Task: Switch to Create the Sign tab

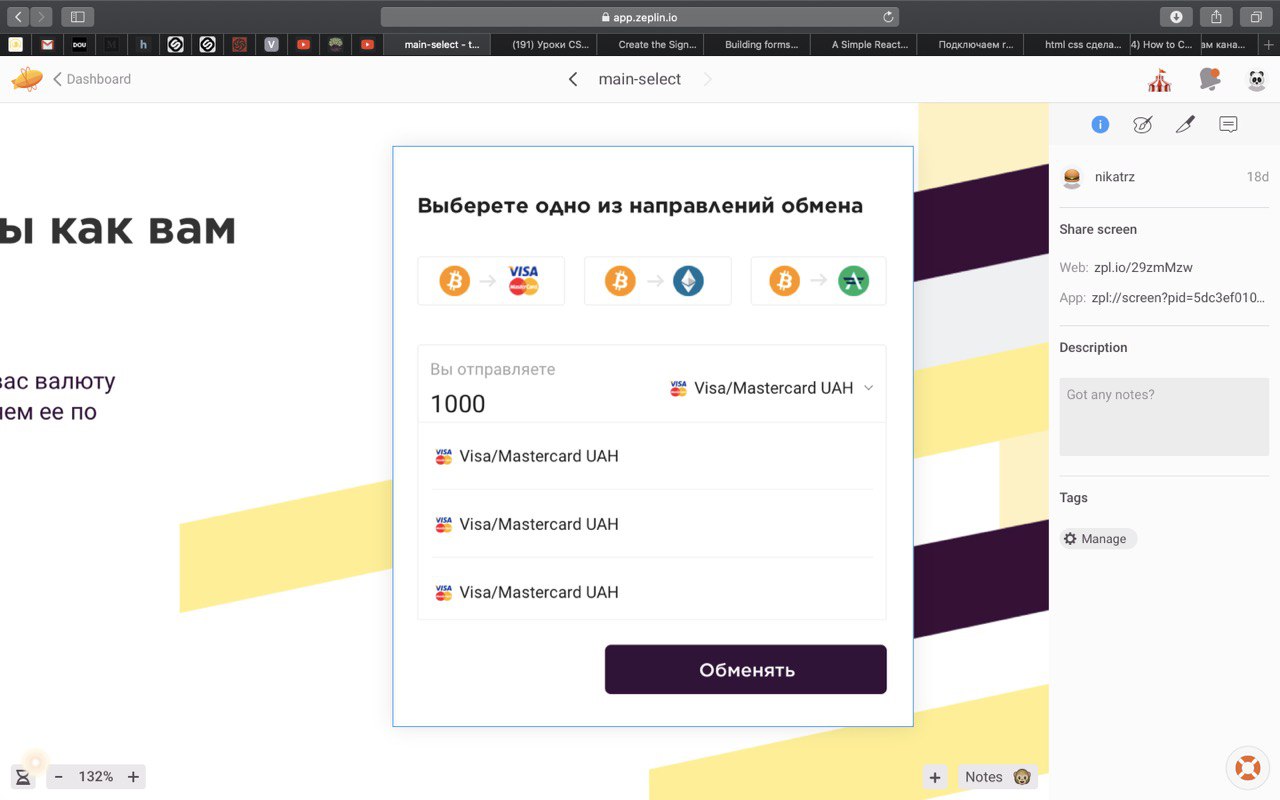Action: [x=650, y=44]
